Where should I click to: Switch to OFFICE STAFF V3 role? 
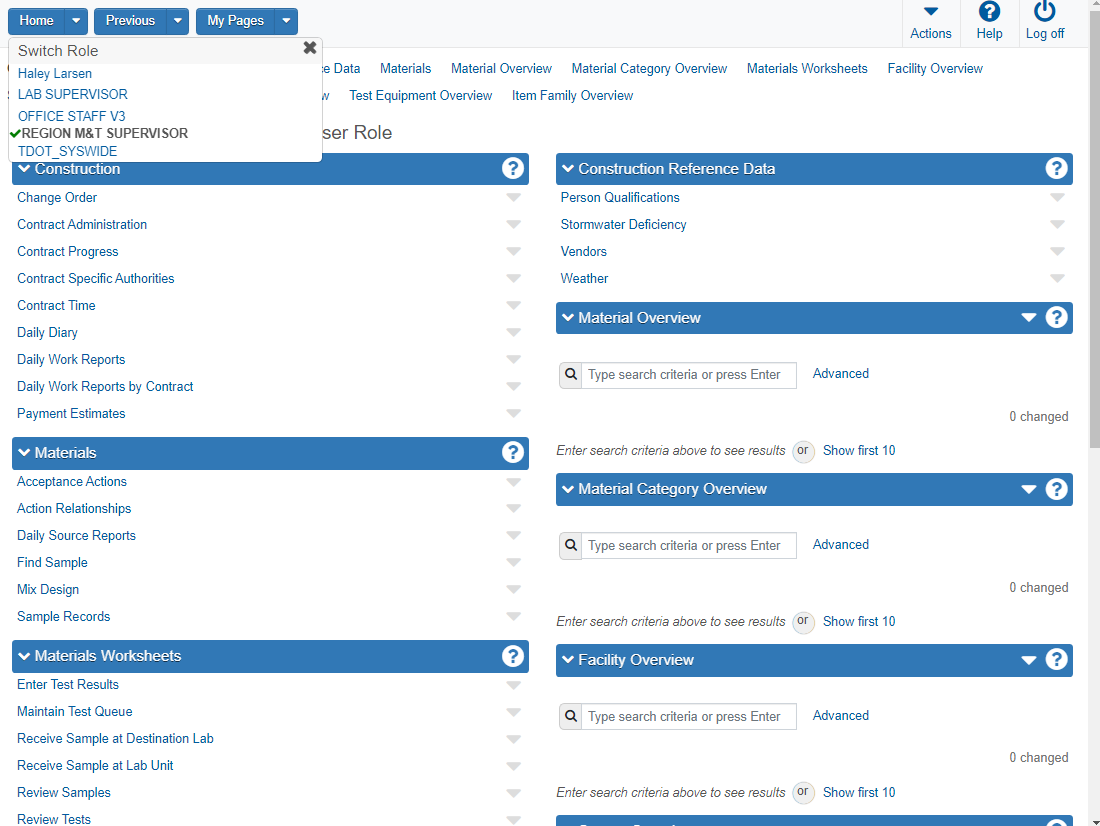pyautogui.click(x=72, y=116)
